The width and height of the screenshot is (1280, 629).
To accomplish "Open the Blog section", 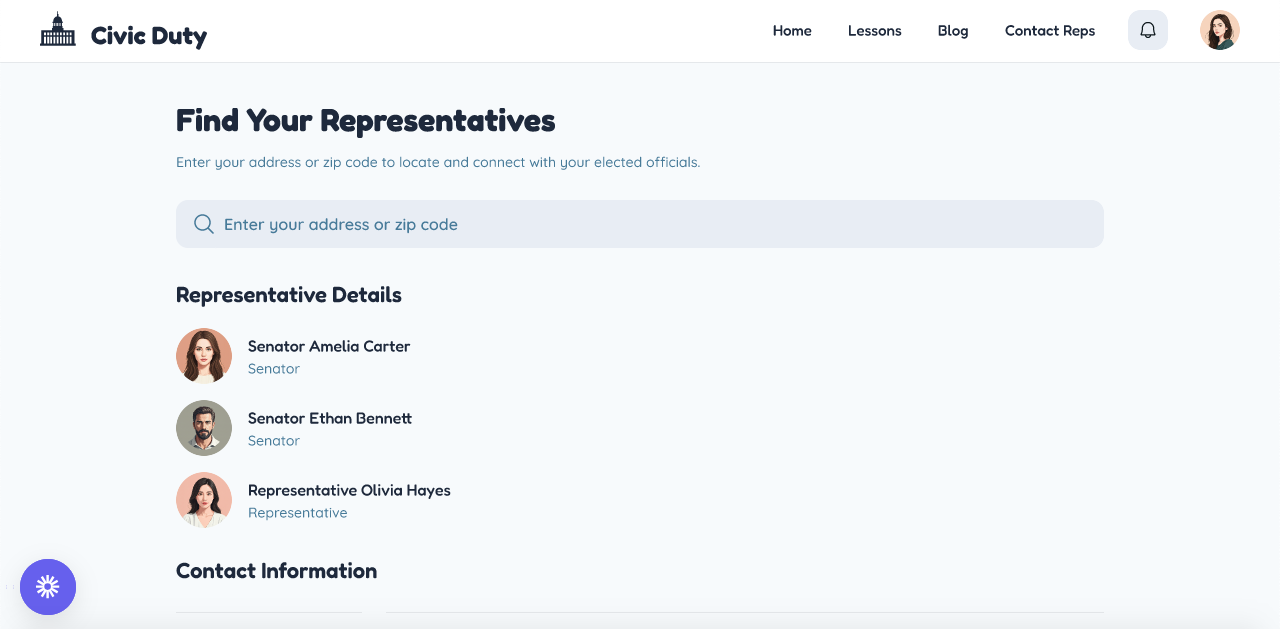I will [953, 31].
